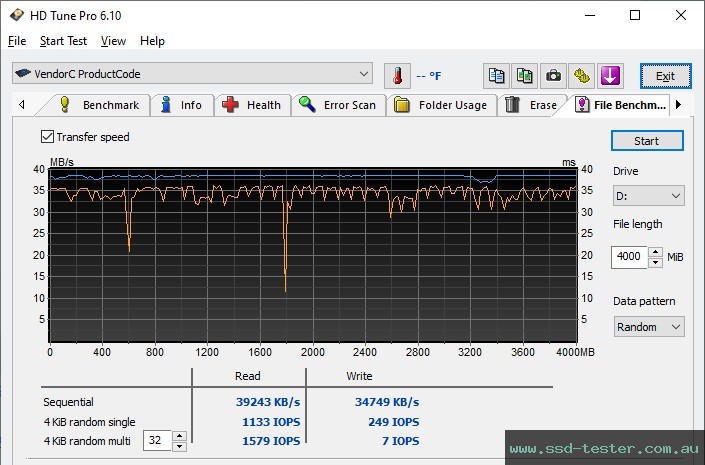Viewport: 705px width, 465px height.
Task: Close the HD Tune Pro window
Action: coord(681,15)
